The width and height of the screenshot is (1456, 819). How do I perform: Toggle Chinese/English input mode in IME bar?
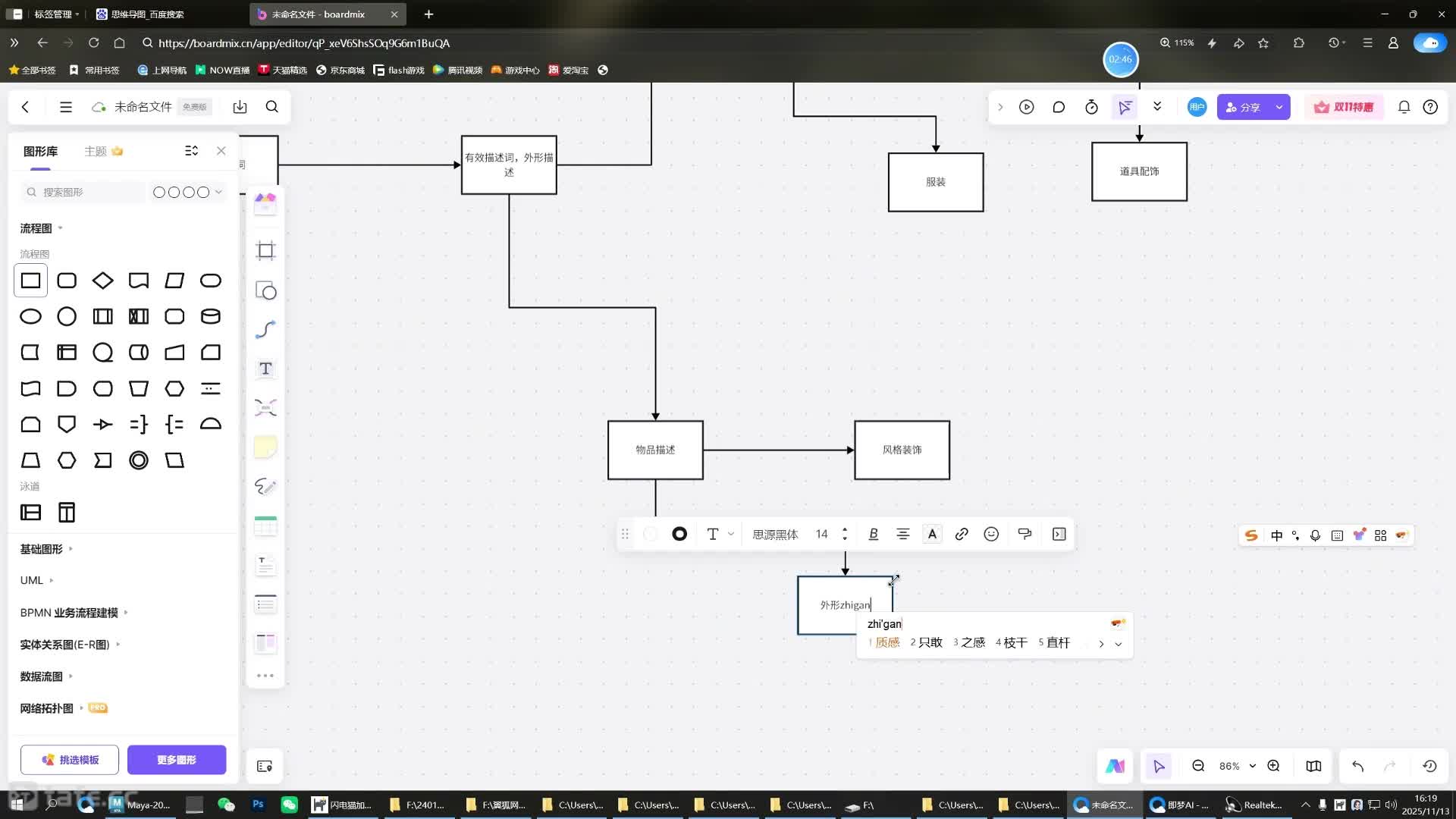point(1276,535)
